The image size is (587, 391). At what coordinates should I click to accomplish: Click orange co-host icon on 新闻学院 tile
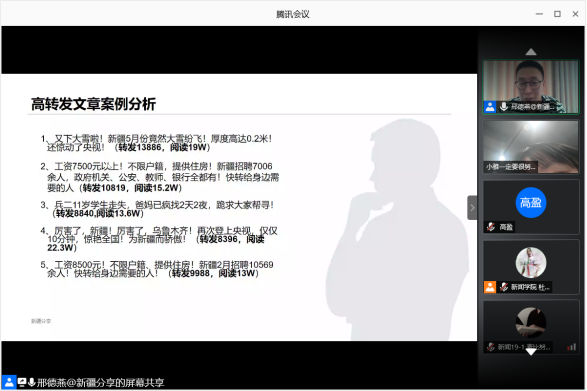[x=490, y=287]
